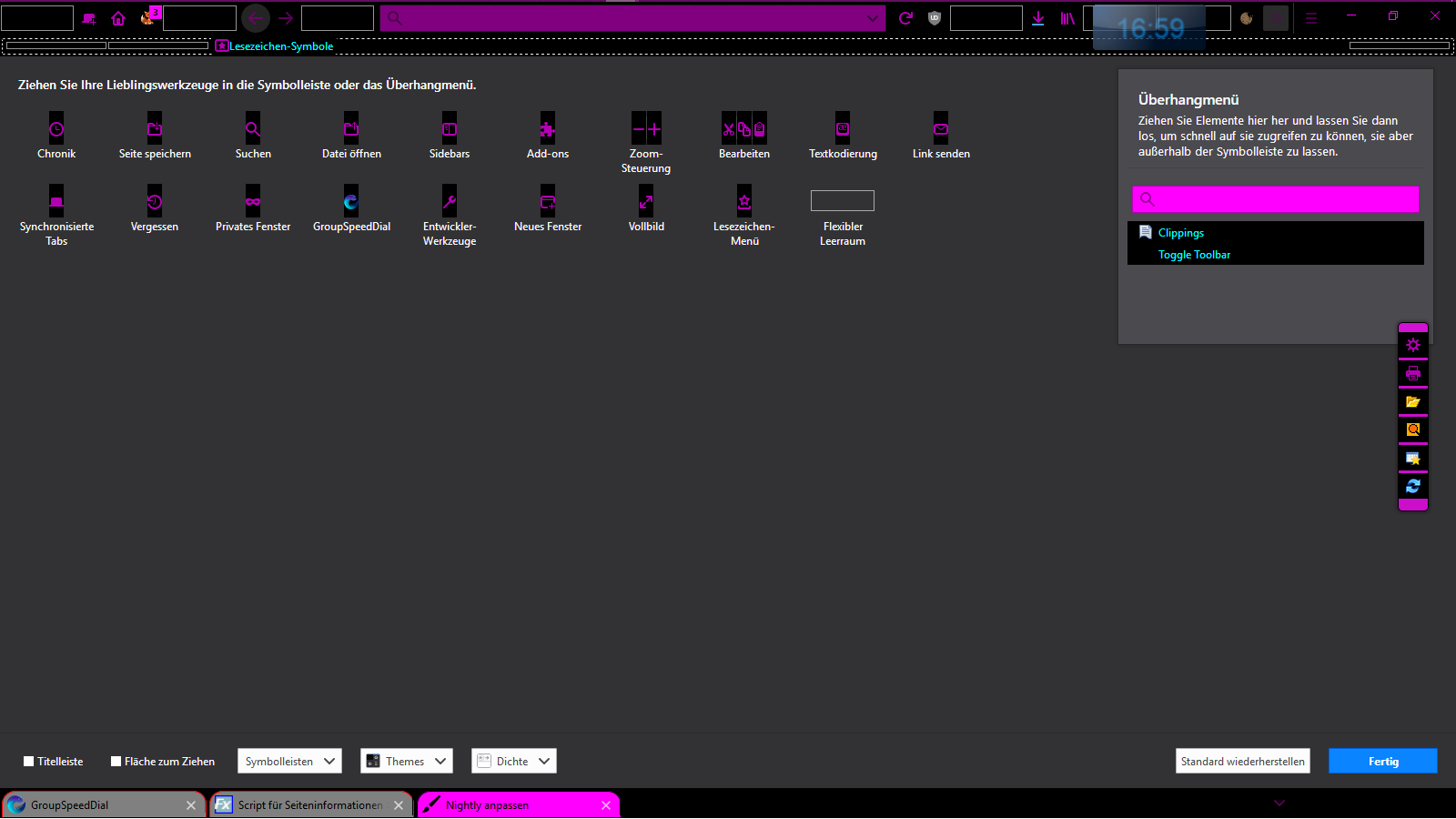Switch to the GroupSpeedDial tab
This screenshot has height=819, width=1456.
point(103,805)
